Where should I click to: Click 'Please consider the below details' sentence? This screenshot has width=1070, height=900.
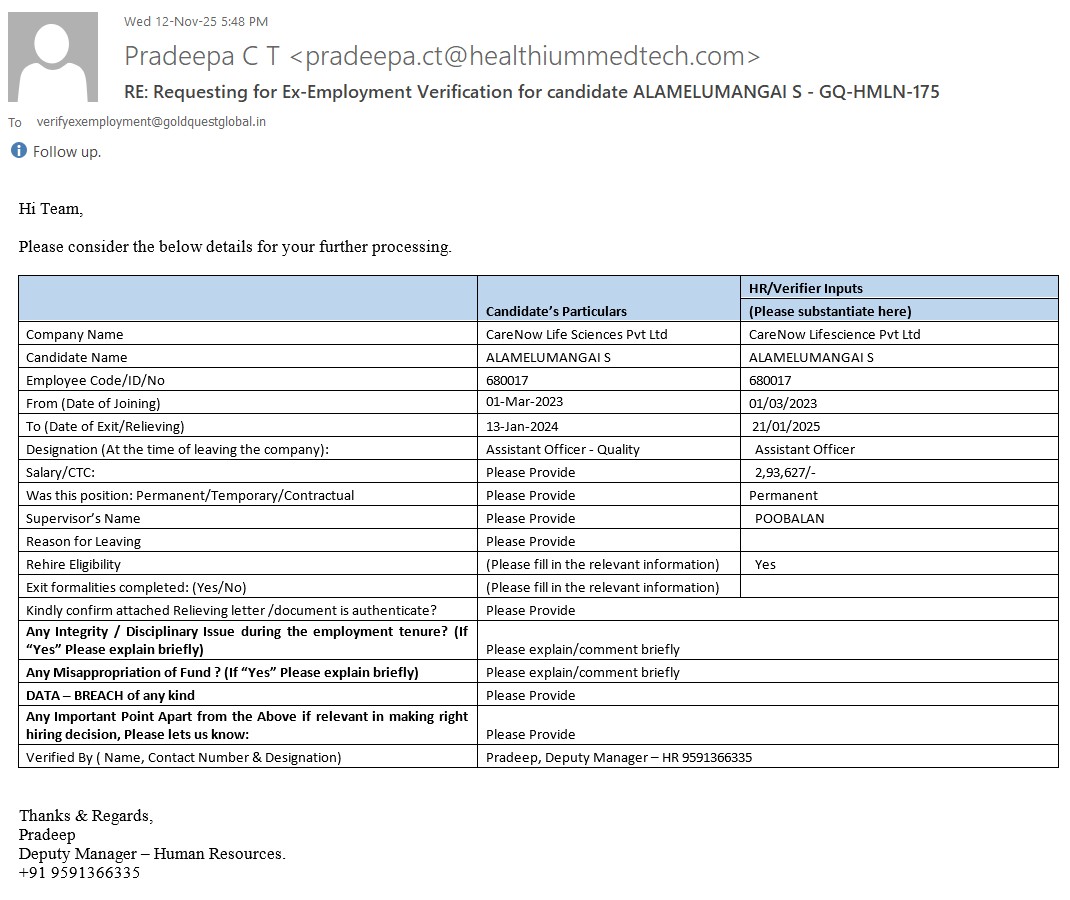235,246
